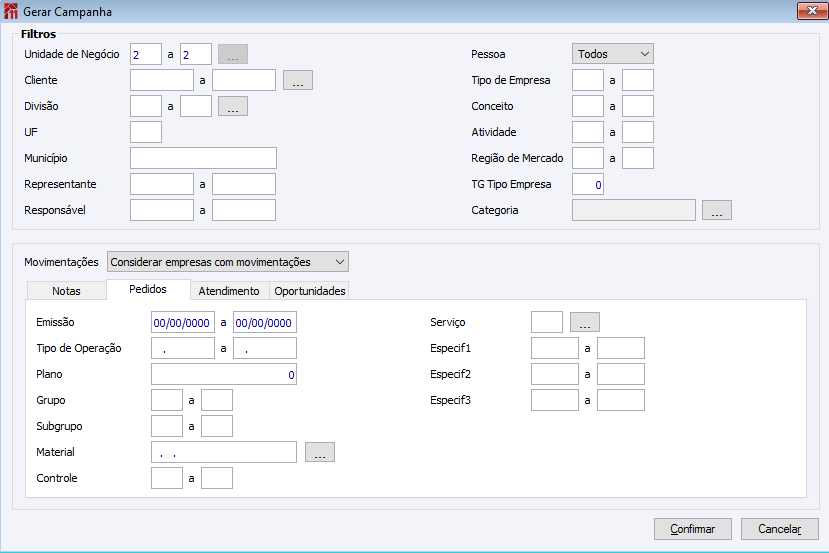This screenshot has height=553, width=829.
Task: Click the UF input field
Action: pos(146,132)
